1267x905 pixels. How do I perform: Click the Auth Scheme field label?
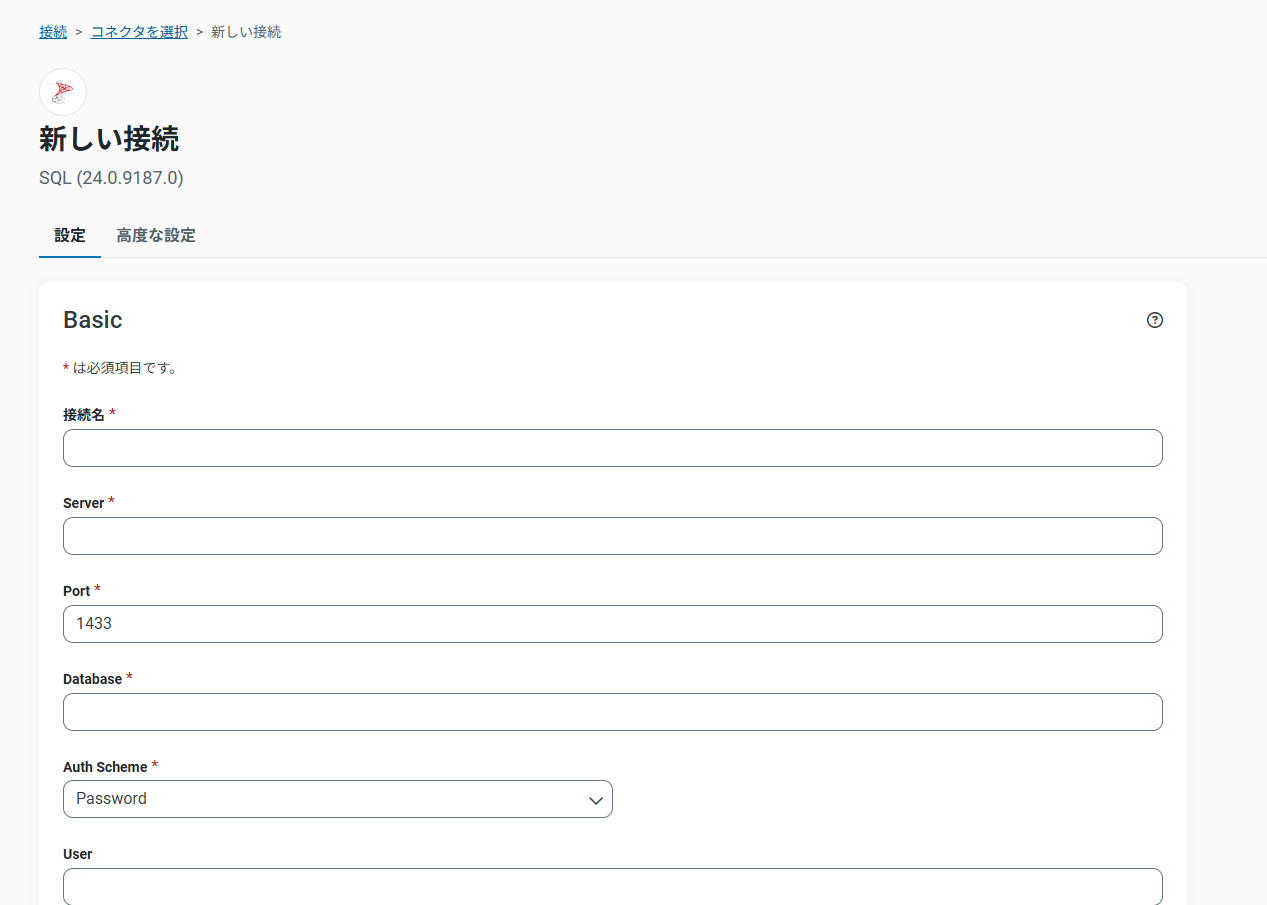click(x=105, y=767)
